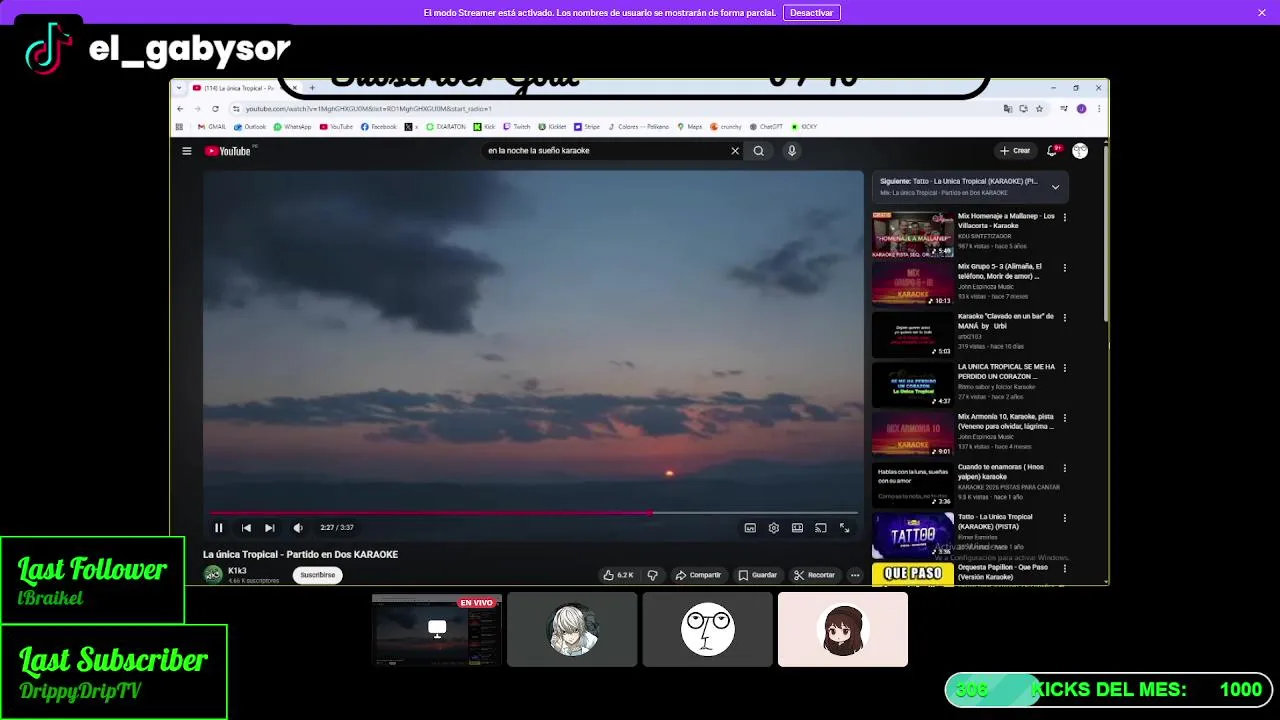This screenshot has width=1280, height=720.
Task: Toggle subtitles in the player
Action: 750,528
